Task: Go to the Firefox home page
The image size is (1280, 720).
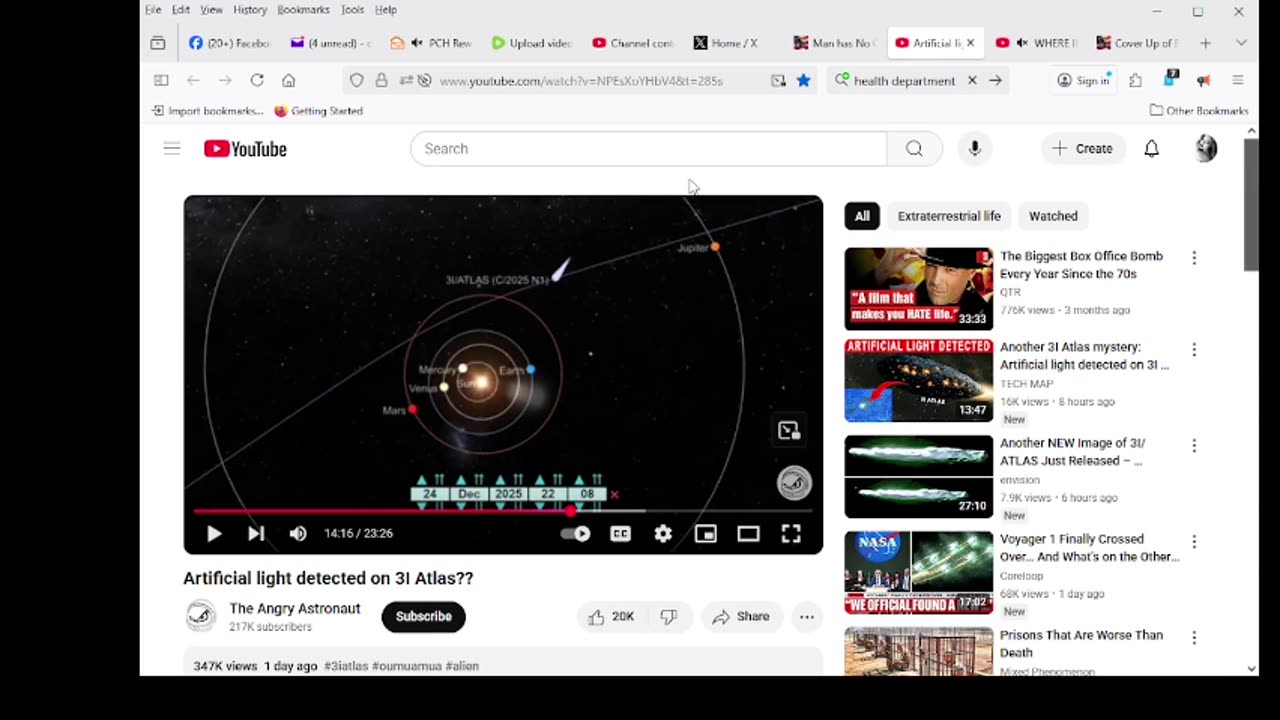Action: coord(288,80)
